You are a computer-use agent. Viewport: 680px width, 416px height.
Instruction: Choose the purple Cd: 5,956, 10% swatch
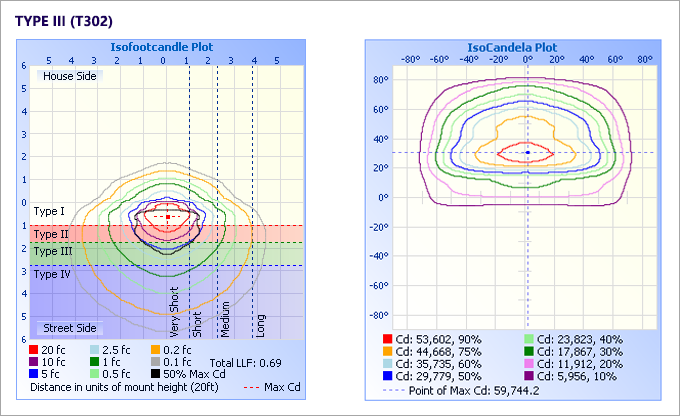(x=527, y=375)
